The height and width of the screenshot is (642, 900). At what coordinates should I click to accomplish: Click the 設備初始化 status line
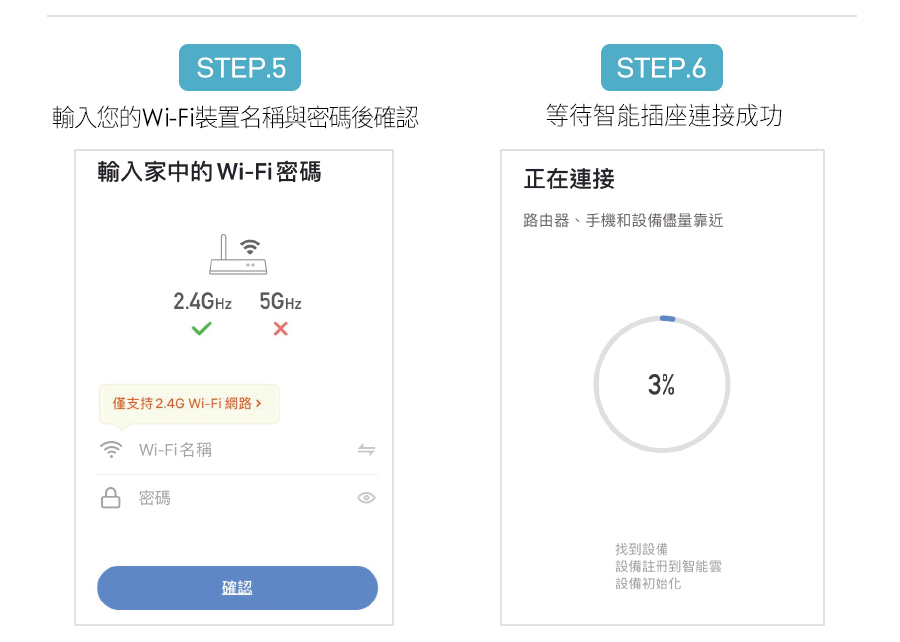click(x=648, y=583)
